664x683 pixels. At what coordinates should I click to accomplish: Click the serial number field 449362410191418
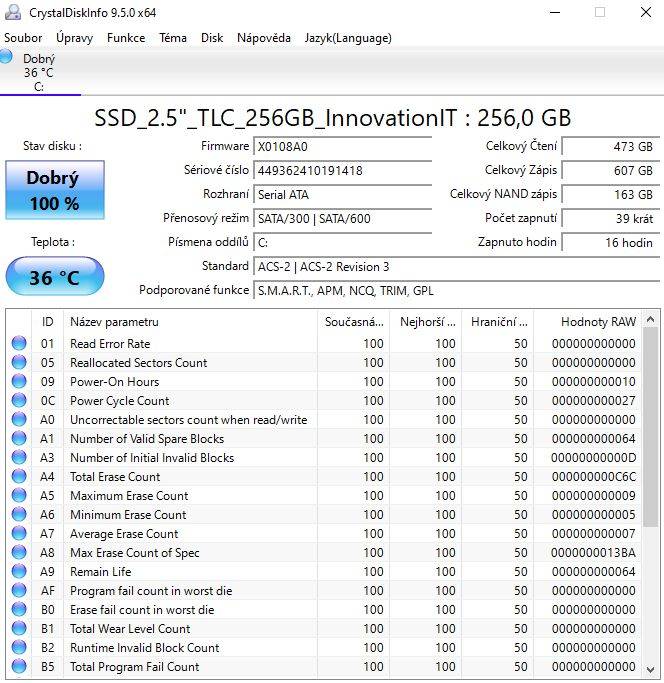pyautogui.click(x=342, y=170)
